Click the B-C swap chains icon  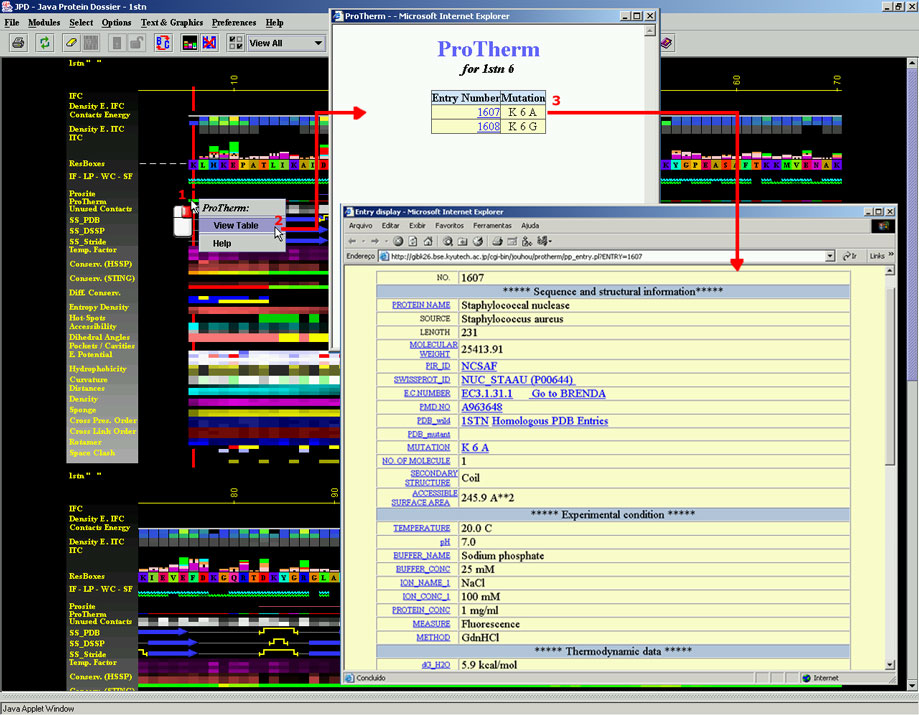click(x=163, y=43)
